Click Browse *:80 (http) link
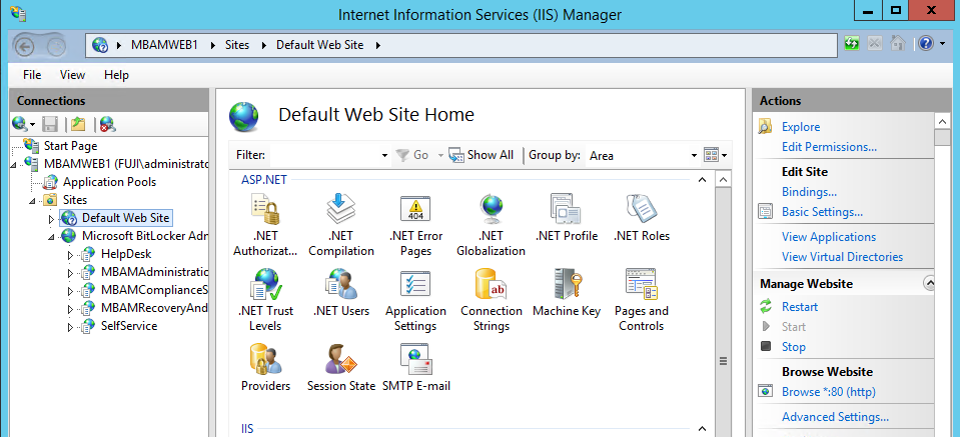 pos(828,392)
